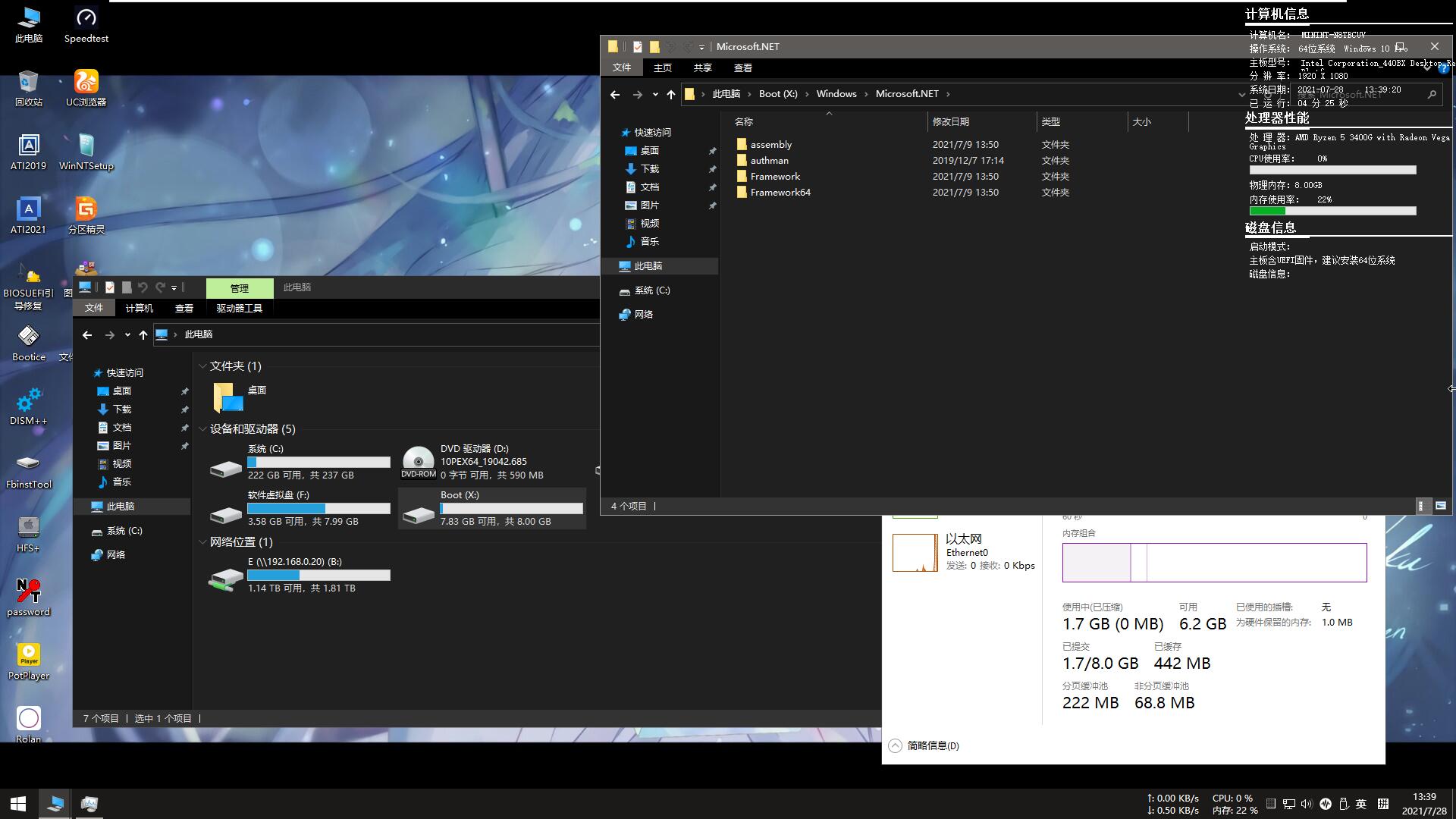
Task: Open the volume speaker tray icon
Action: (x=1307, y=804)
